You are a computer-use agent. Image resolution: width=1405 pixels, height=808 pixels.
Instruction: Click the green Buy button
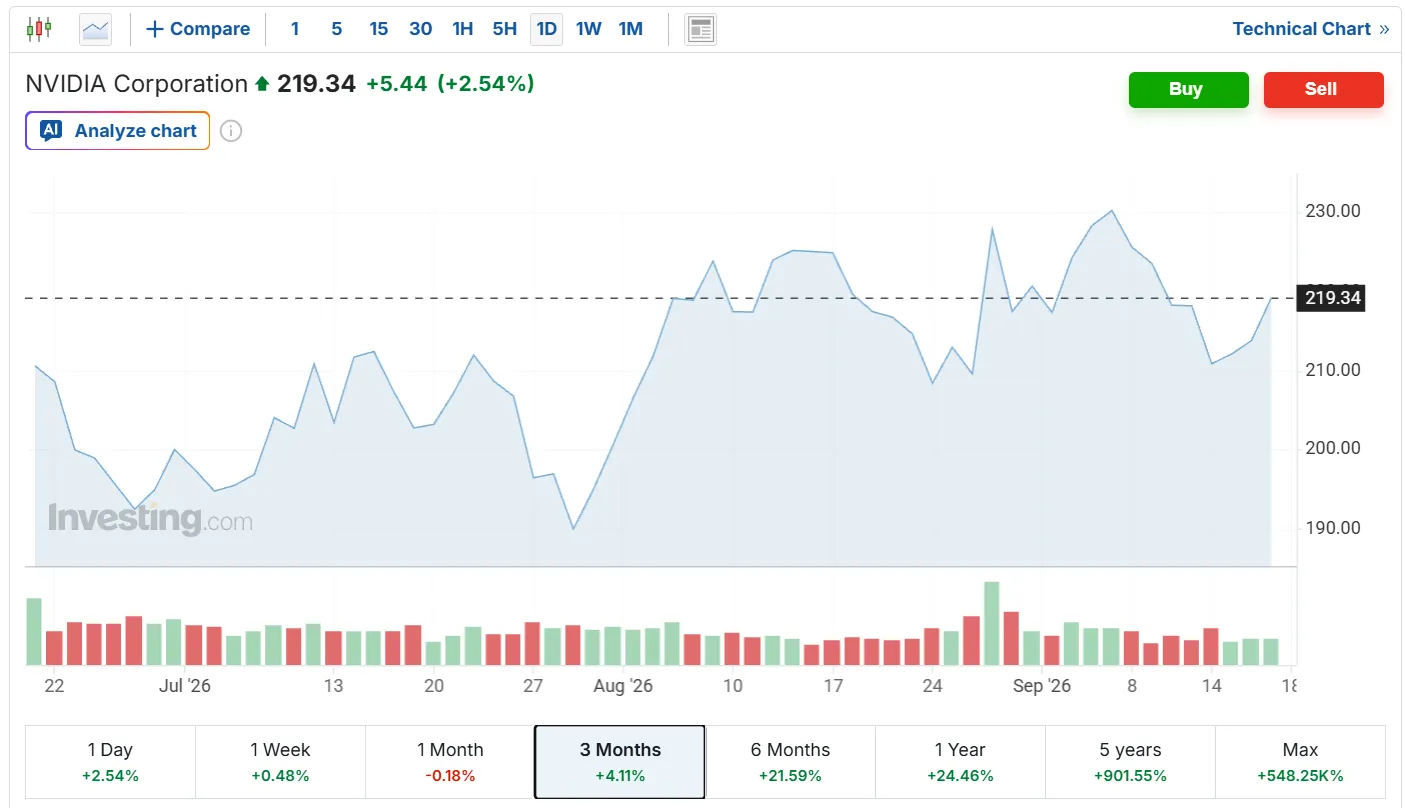click(1188, 89)
